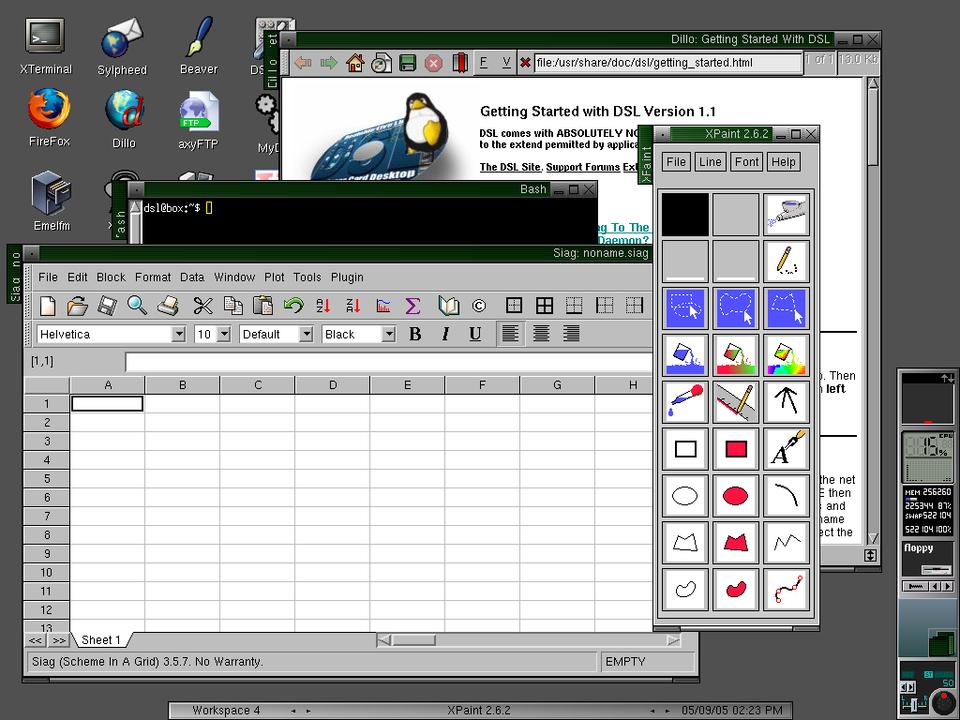The width and height of the screenshot is (960, 720).
Task: Choose the filled red rectangle tool
Action: (736, 449)
